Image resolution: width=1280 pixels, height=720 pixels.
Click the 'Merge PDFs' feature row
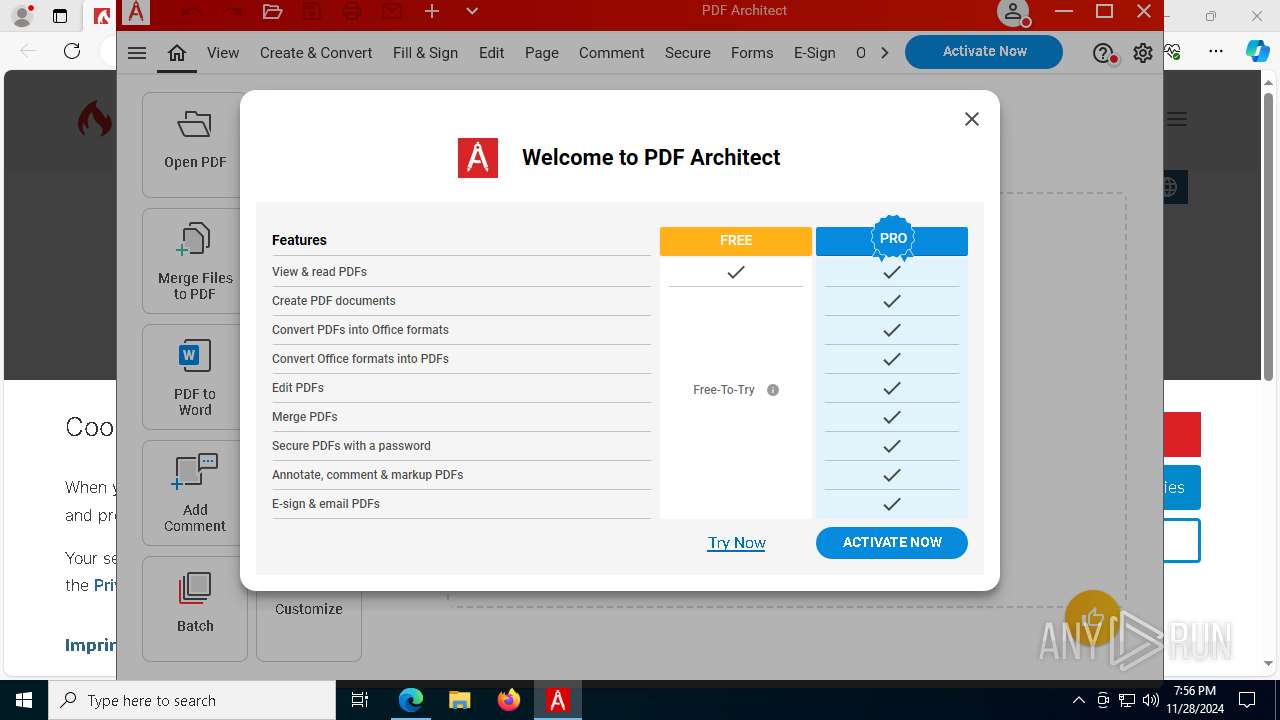461,417
